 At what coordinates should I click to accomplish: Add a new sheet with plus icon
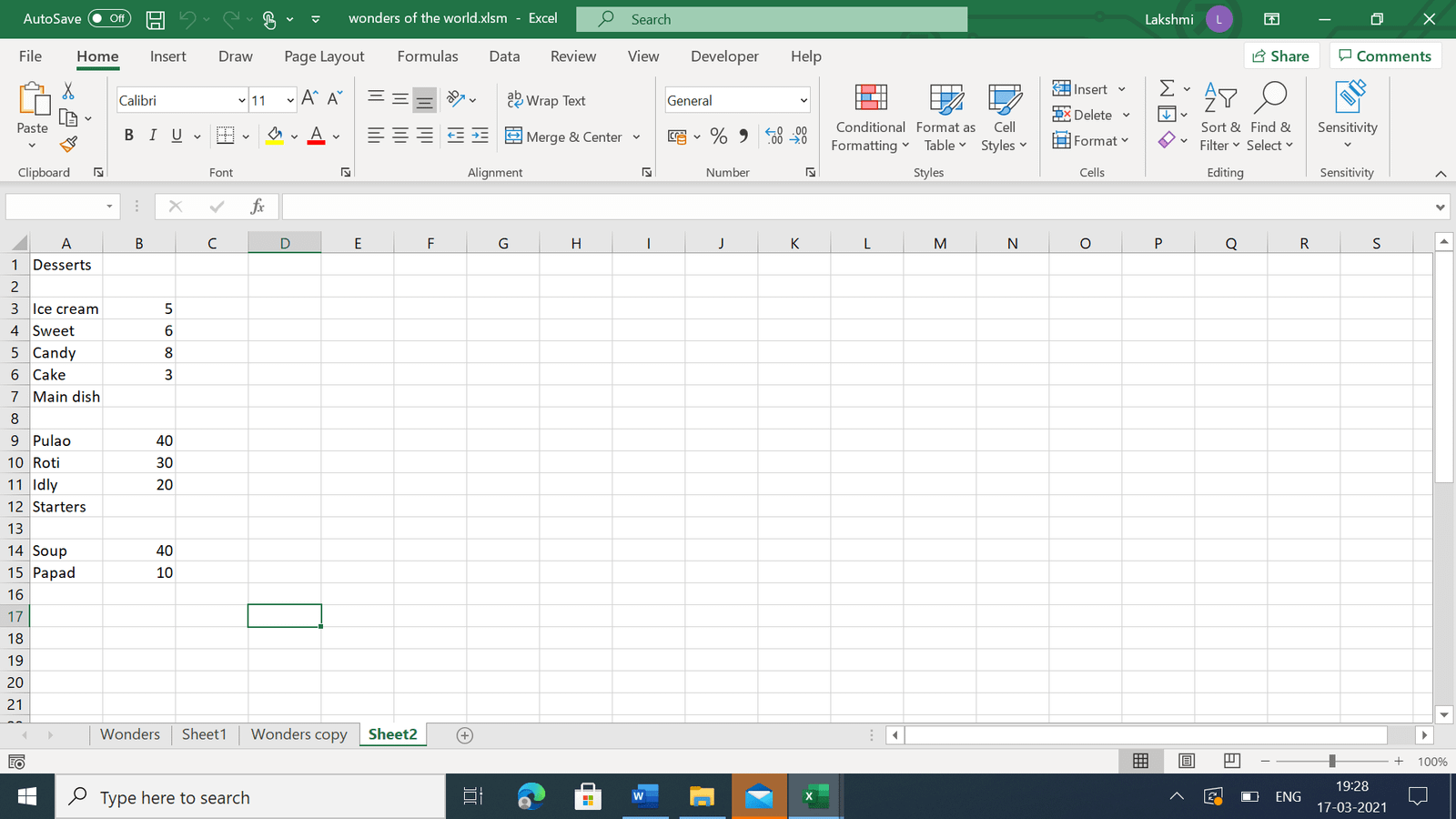[464, 735]
